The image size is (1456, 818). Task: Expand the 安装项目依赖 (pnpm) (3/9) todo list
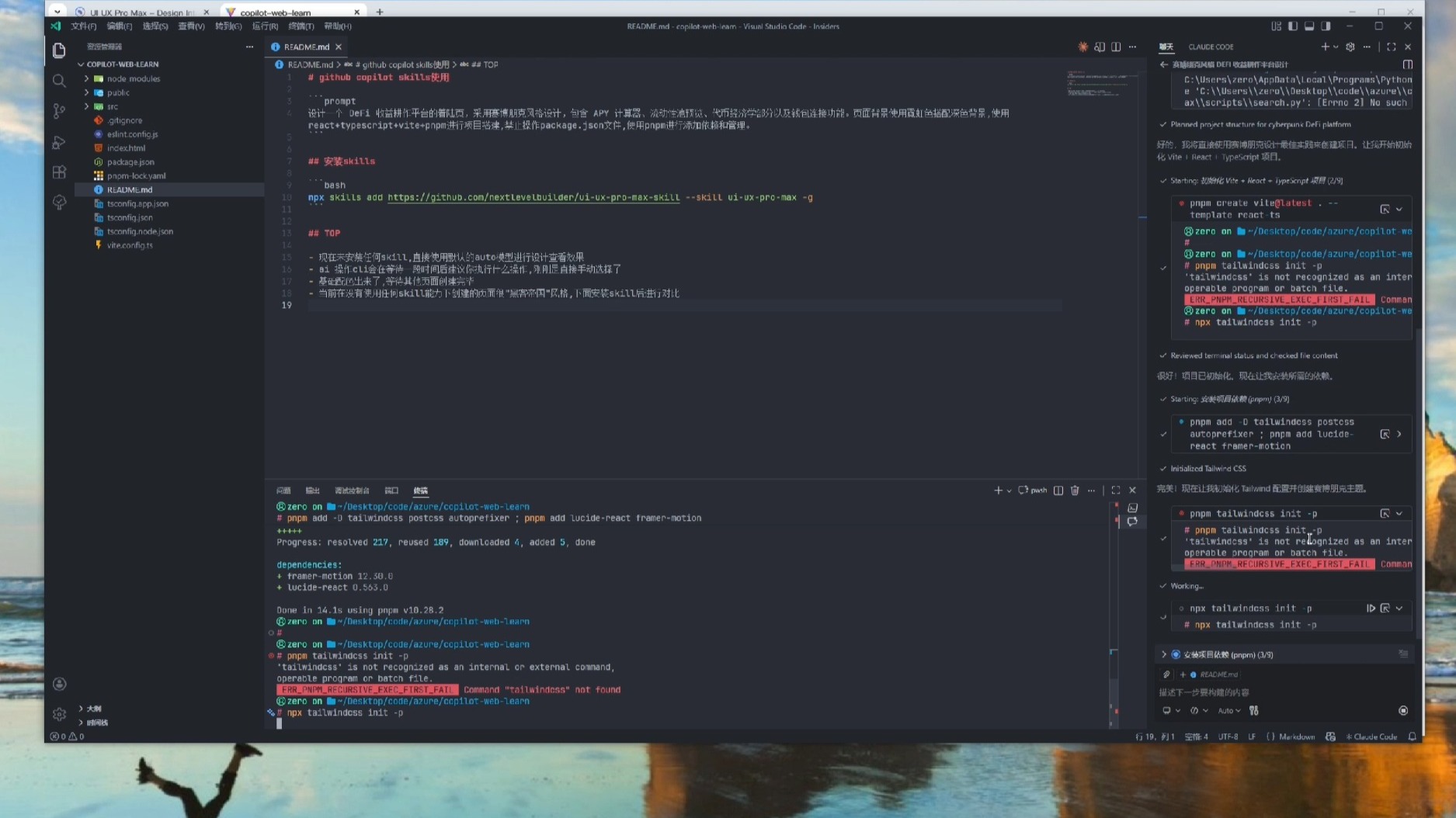[1164, 654]
